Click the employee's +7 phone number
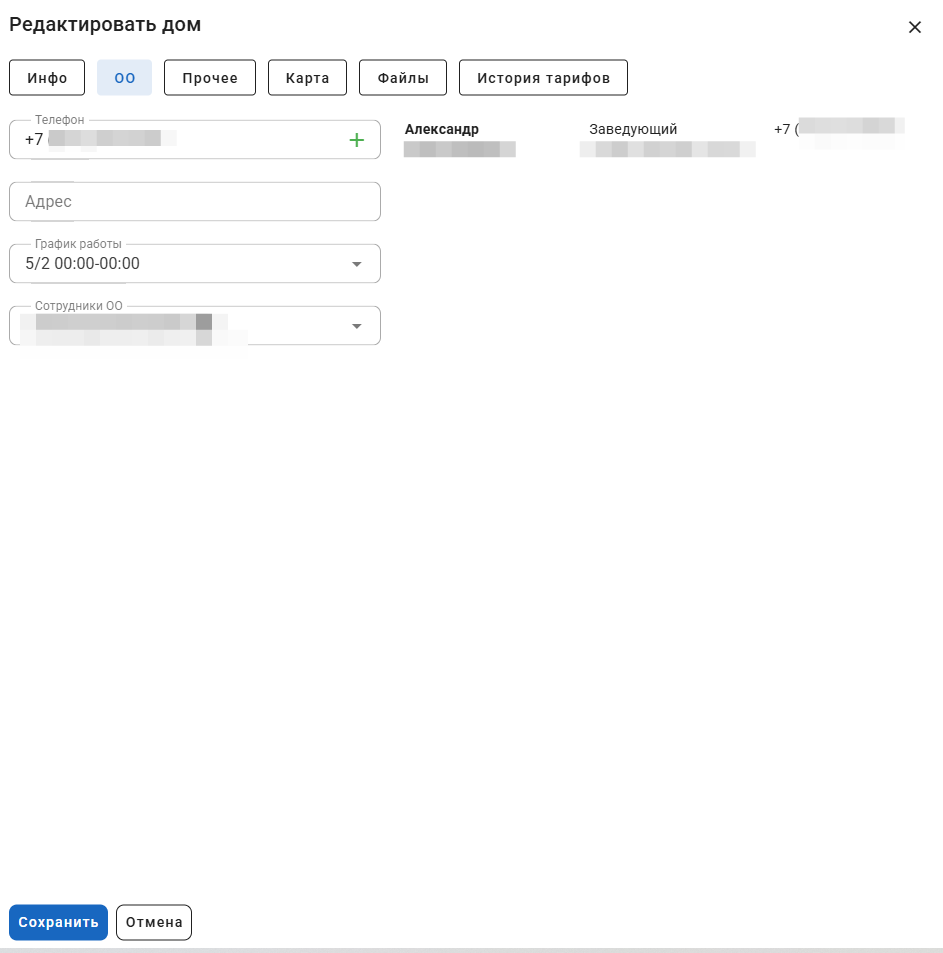This screenshot has height=953, width=943. [x=839, y=129]
